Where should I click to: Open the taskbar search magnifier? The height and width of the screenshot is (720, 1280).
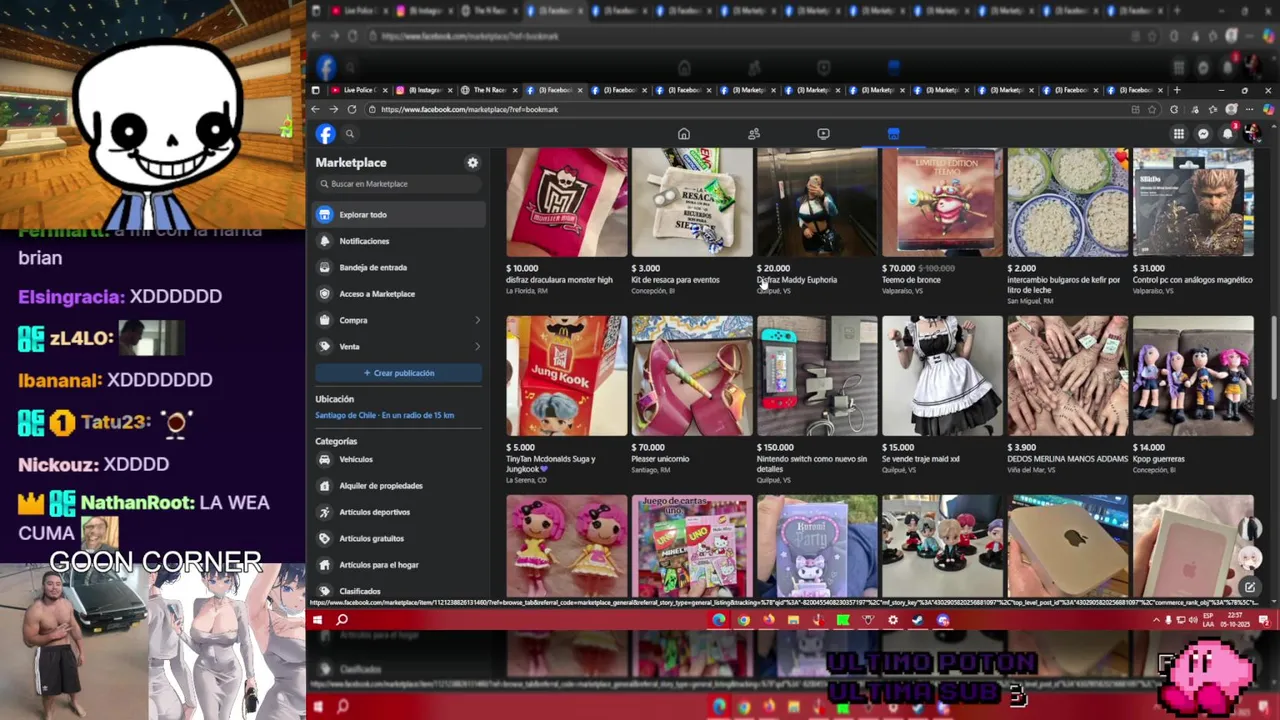click(x=342, y=620)
